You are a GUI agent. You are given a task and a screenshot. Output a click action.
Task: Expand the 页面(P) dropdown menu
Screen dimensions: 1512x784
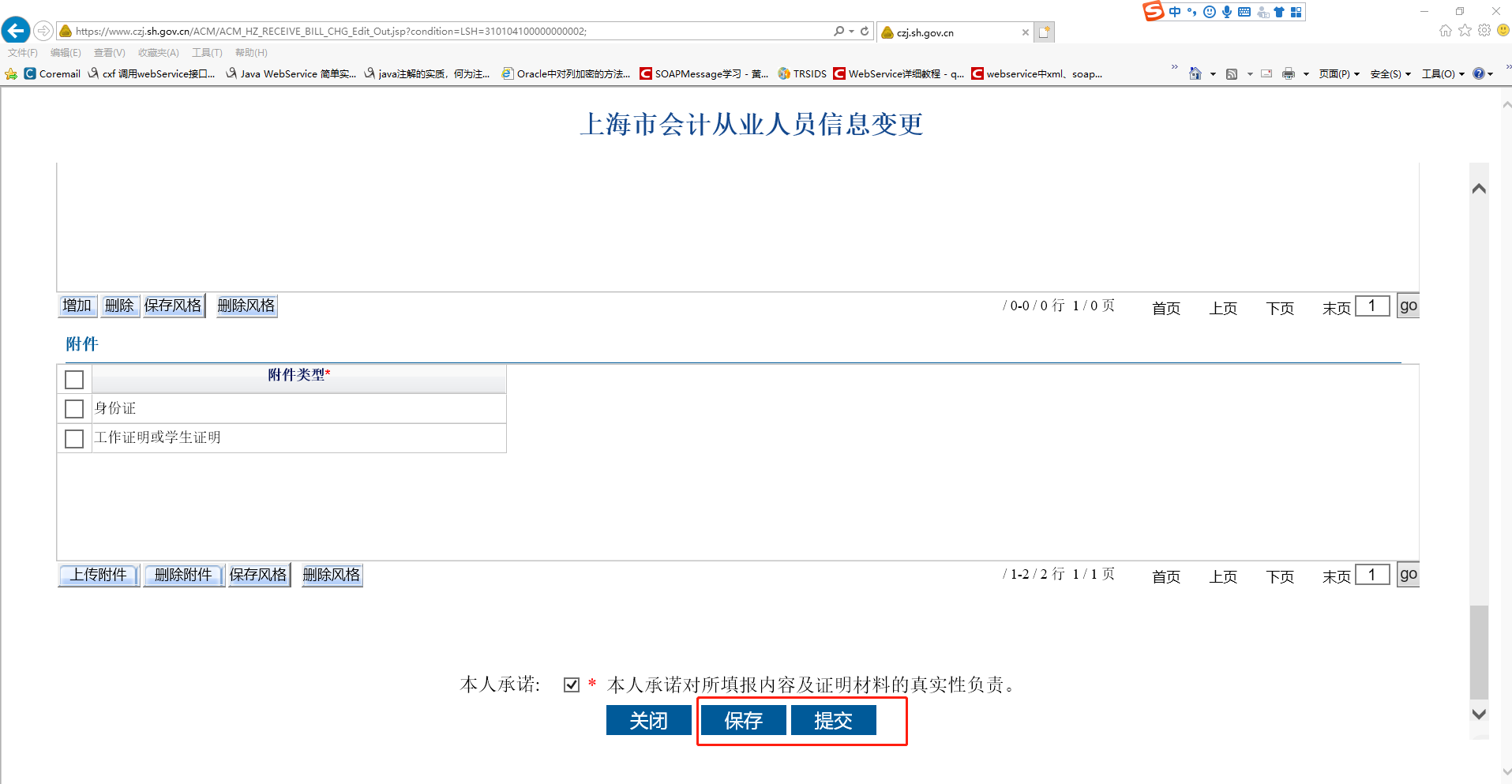1339,73
